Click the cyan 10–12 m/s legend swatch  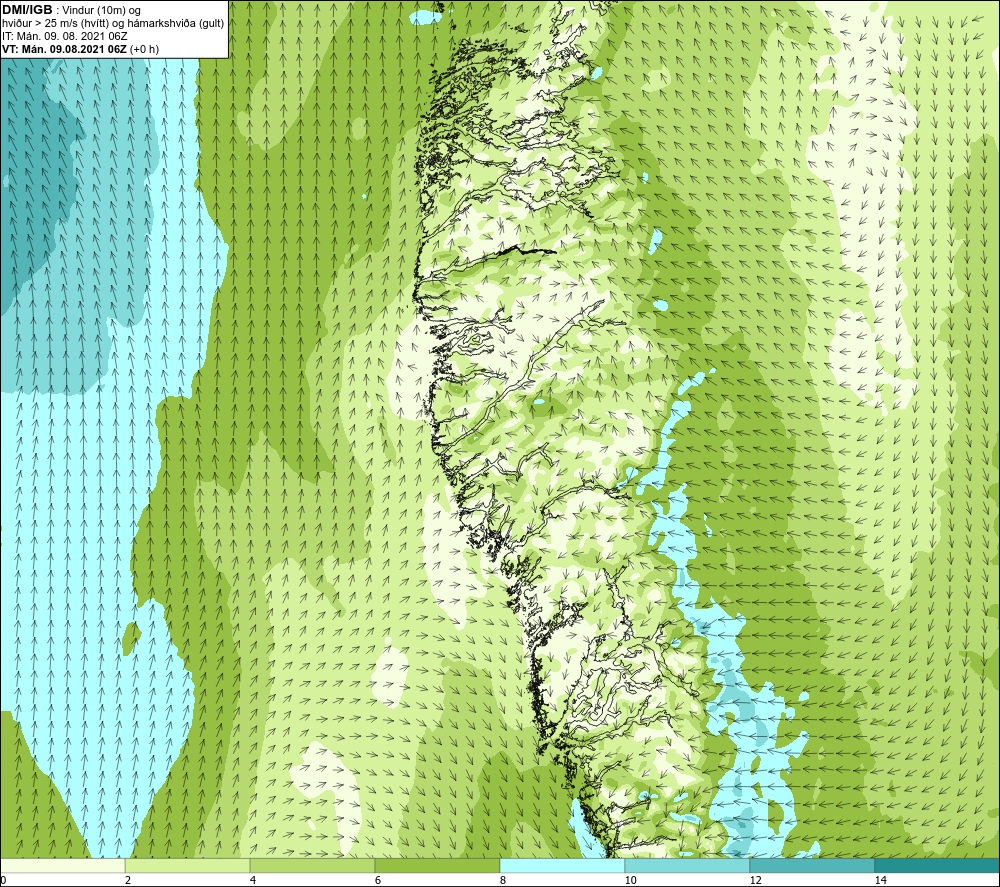click(688, 865)
